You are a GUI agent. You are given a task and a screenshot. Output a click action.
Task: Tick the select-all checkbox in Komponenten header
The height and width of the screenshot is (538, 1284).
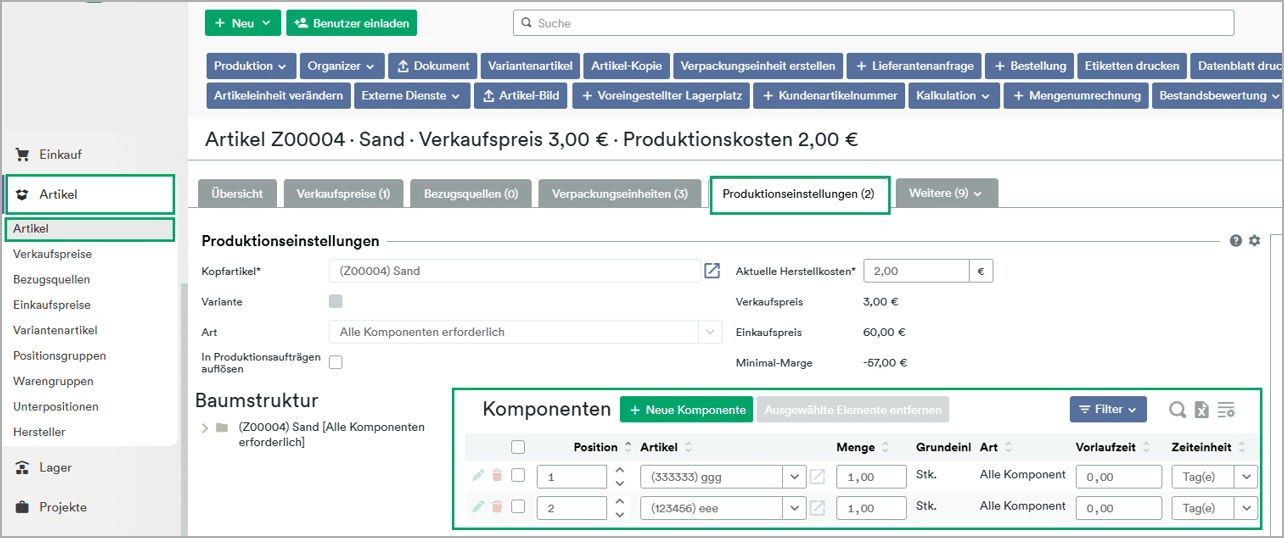[518, 447]
